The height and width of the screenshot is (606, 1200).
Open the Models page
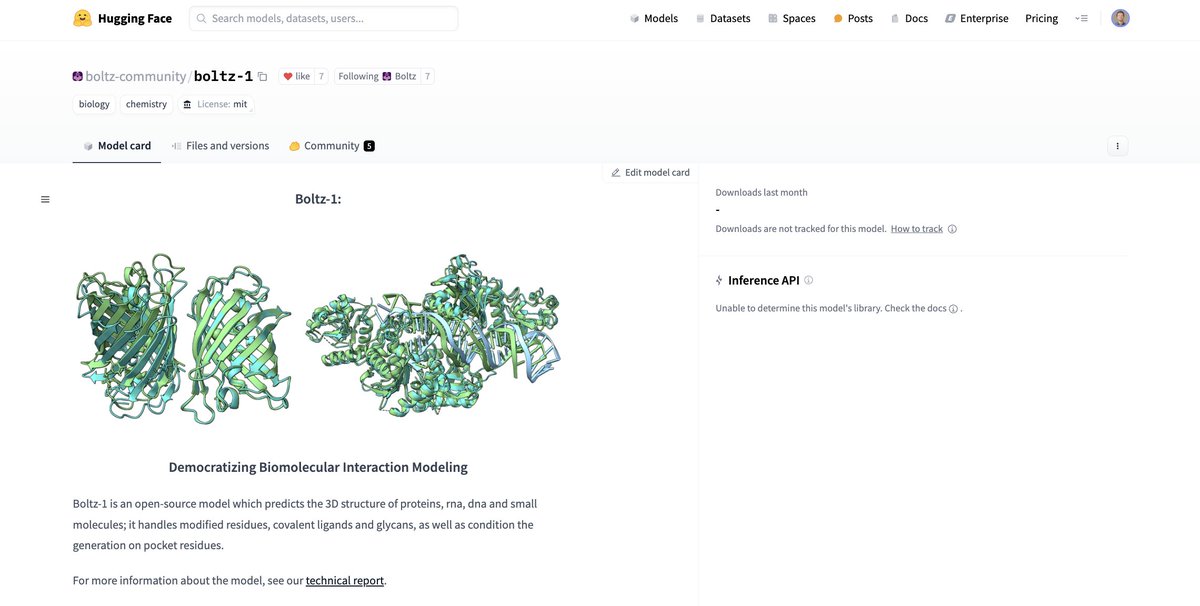pyautogui.click(x=654, y=18)
